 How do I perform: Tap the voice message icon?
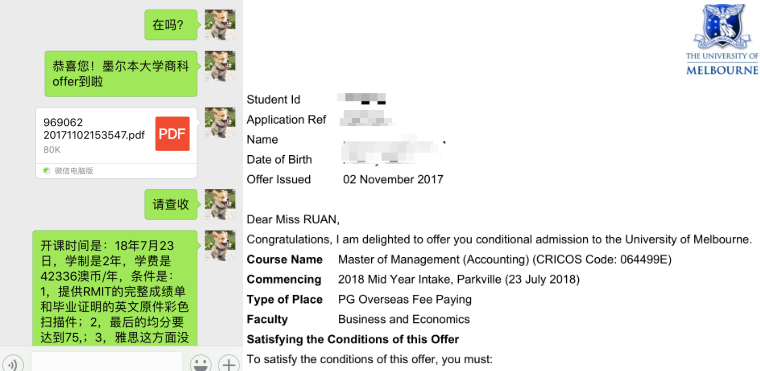tap(12, 364)
